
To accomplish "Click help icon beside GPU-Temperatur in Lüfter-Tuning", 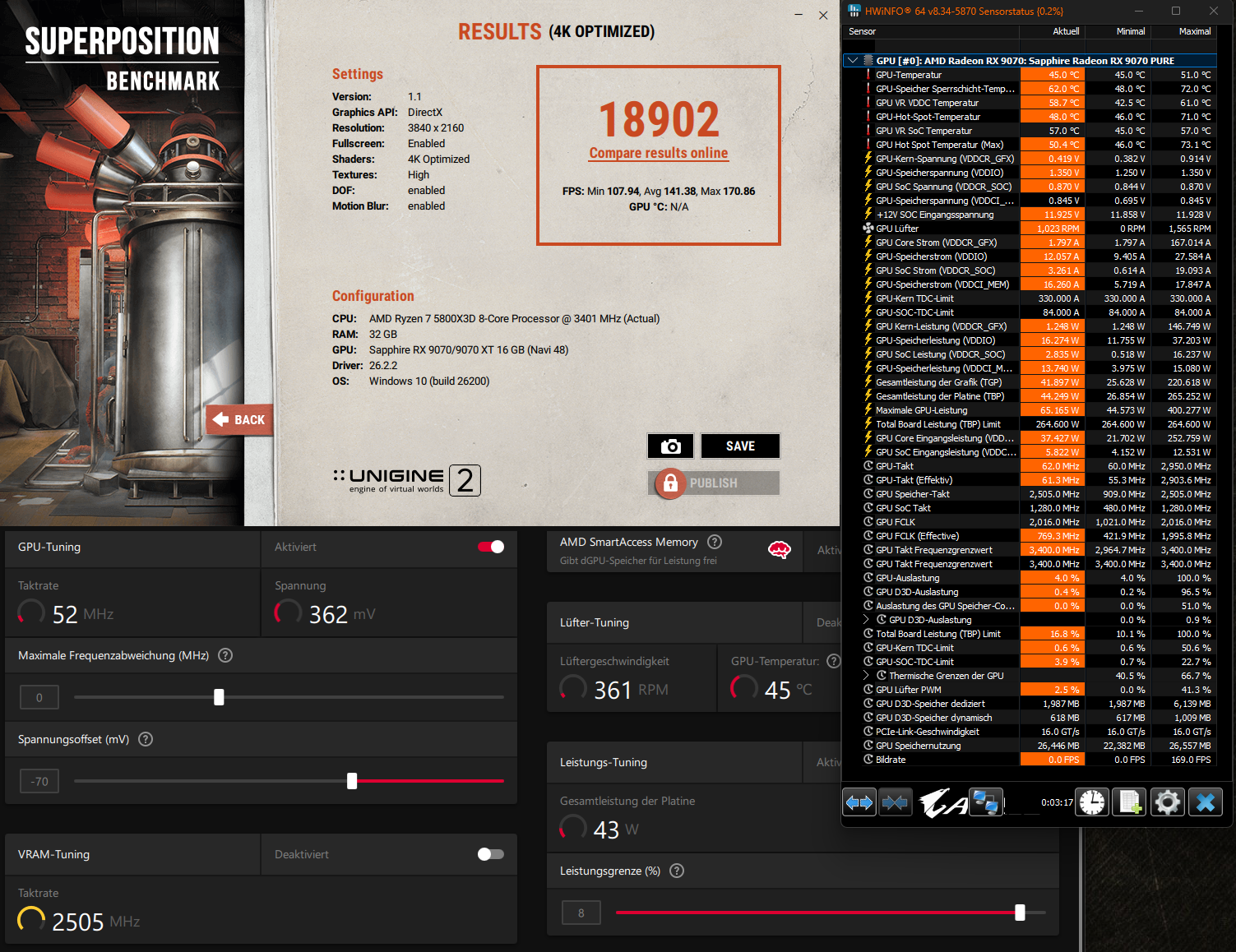I will pos(833,661).
